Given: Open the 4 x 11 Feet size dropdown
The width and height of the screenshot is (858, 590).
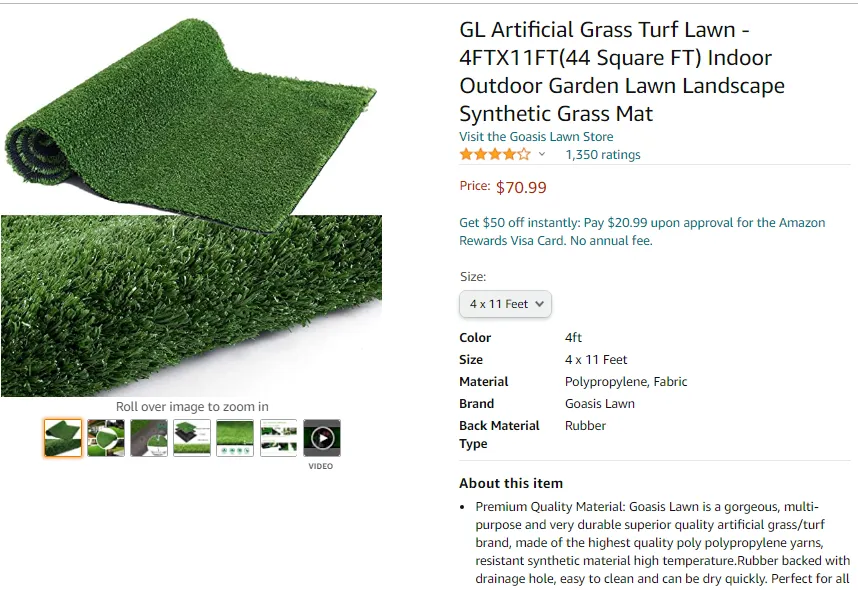Looking at the screenshot, I should coord(505,304).
